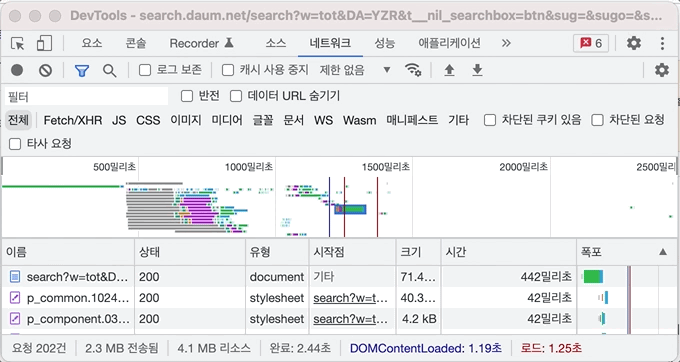Filter requests by 기타 type
Image resolution: width=680 pixels, height=362 pixels.
pyautogui.click(x=458, y=120)
